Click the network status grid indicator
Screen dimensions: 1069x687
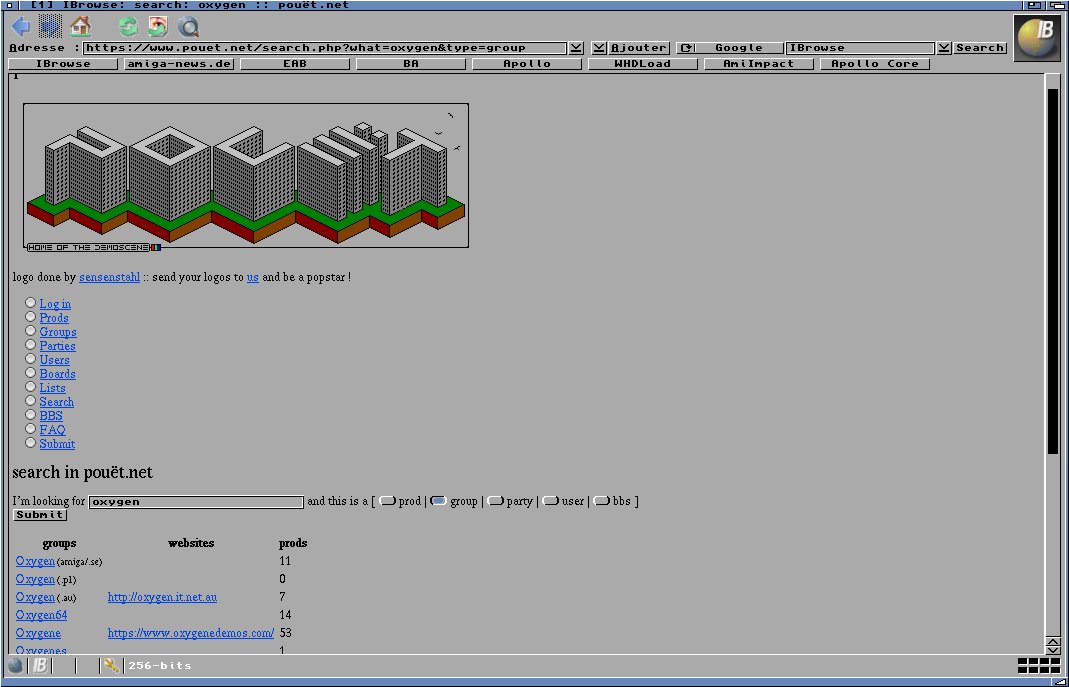tap(1038, 666)
